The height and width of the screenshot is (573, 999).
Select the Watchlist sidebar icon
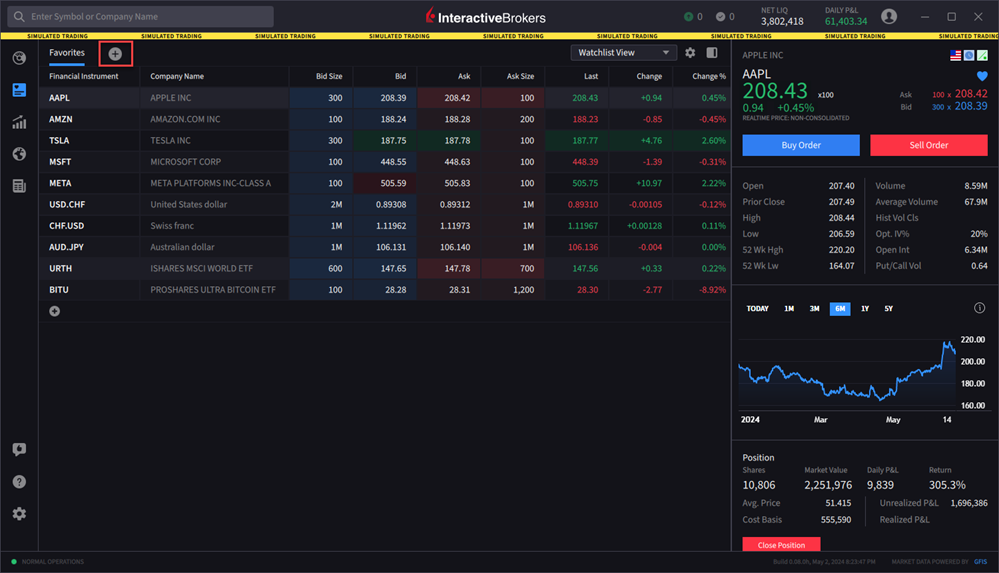(19, 90)
